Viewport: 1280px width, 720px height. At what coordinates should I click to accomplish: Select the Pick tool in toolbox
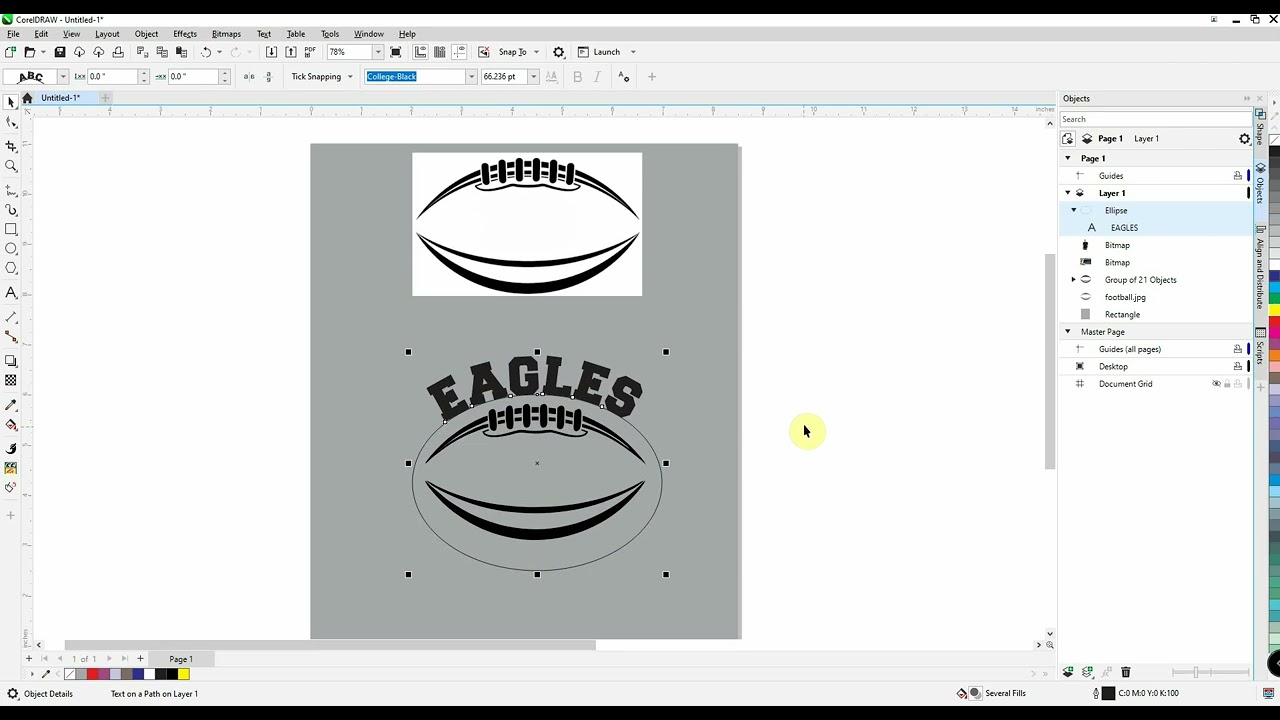click(x=11, y=103)
